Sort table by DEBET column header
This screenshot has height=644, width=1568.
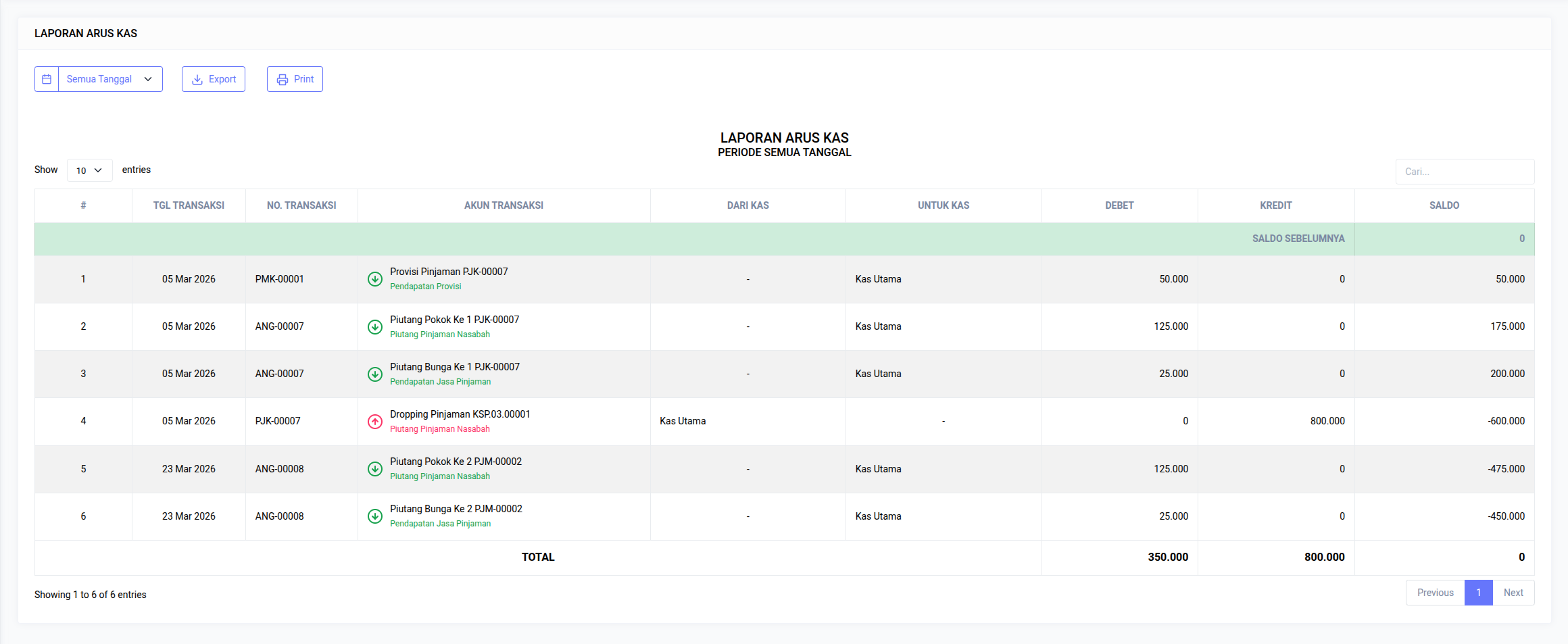tap(1119, 205)
